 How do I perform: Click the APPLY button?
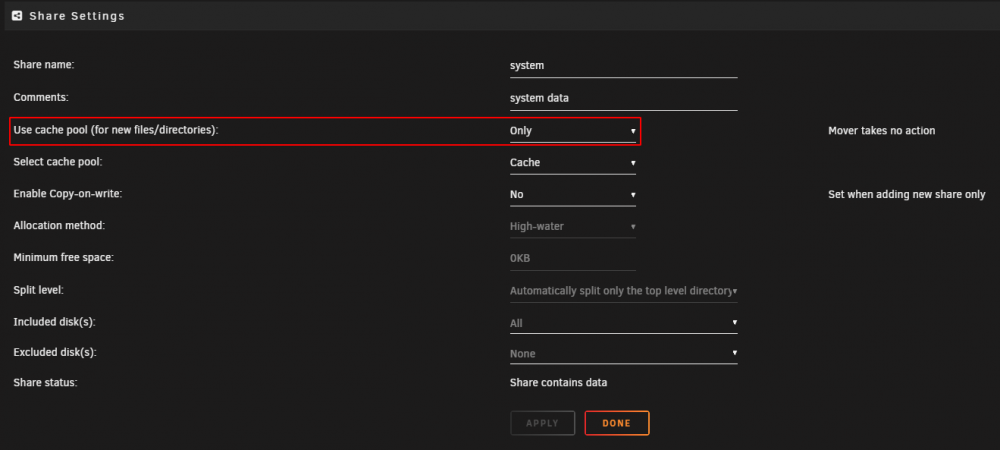pyautogui.click(x=542, y=423)
